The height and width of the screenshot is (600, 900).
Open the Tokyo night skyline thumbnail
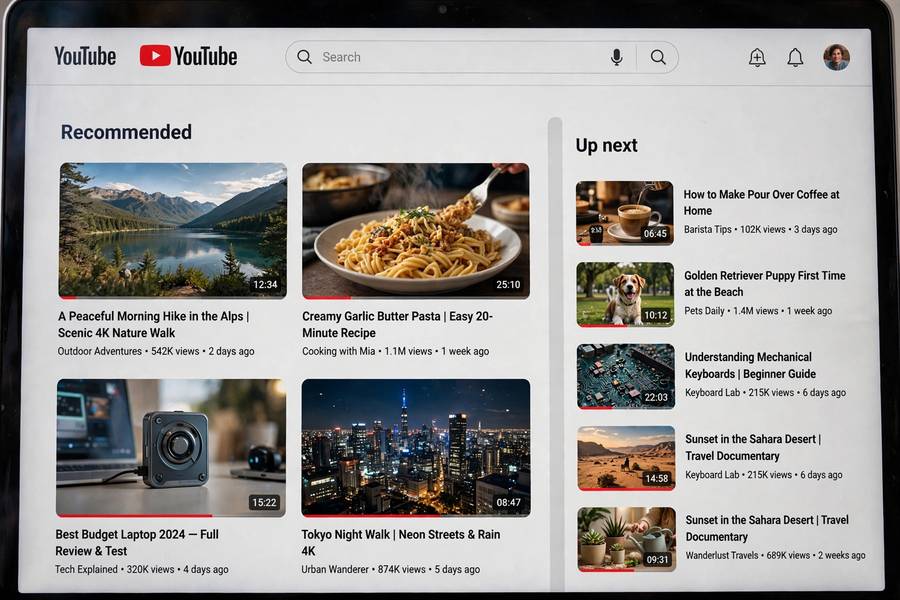[416, 448]
